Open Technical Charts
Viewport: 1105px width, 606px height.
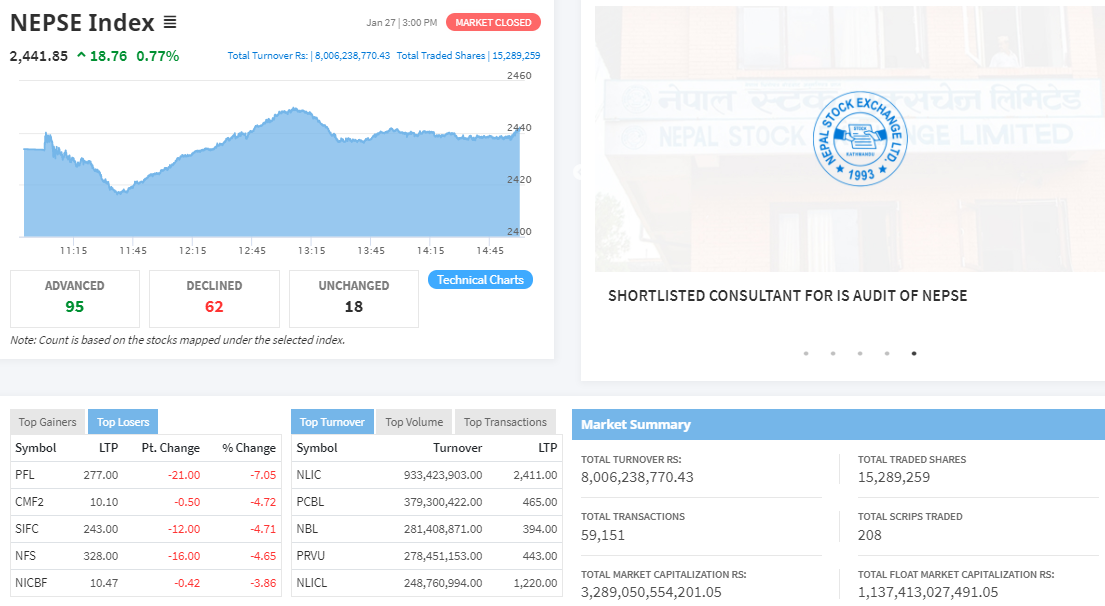pyautogui.click(x=480, y=280)
